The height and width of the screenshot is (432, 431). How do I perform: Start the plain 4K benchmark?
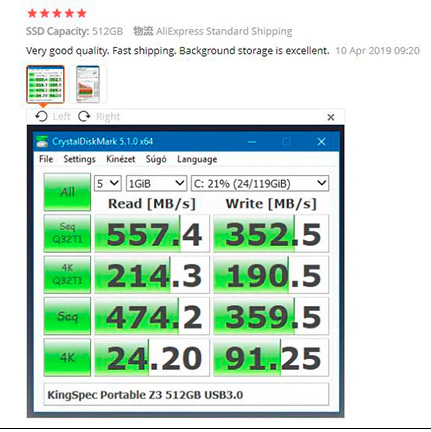pyautogui.click(x=67, y=358)
